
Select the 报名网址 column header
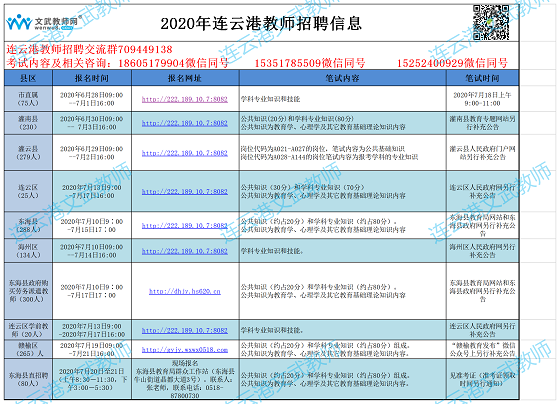[x=185, y=78]
